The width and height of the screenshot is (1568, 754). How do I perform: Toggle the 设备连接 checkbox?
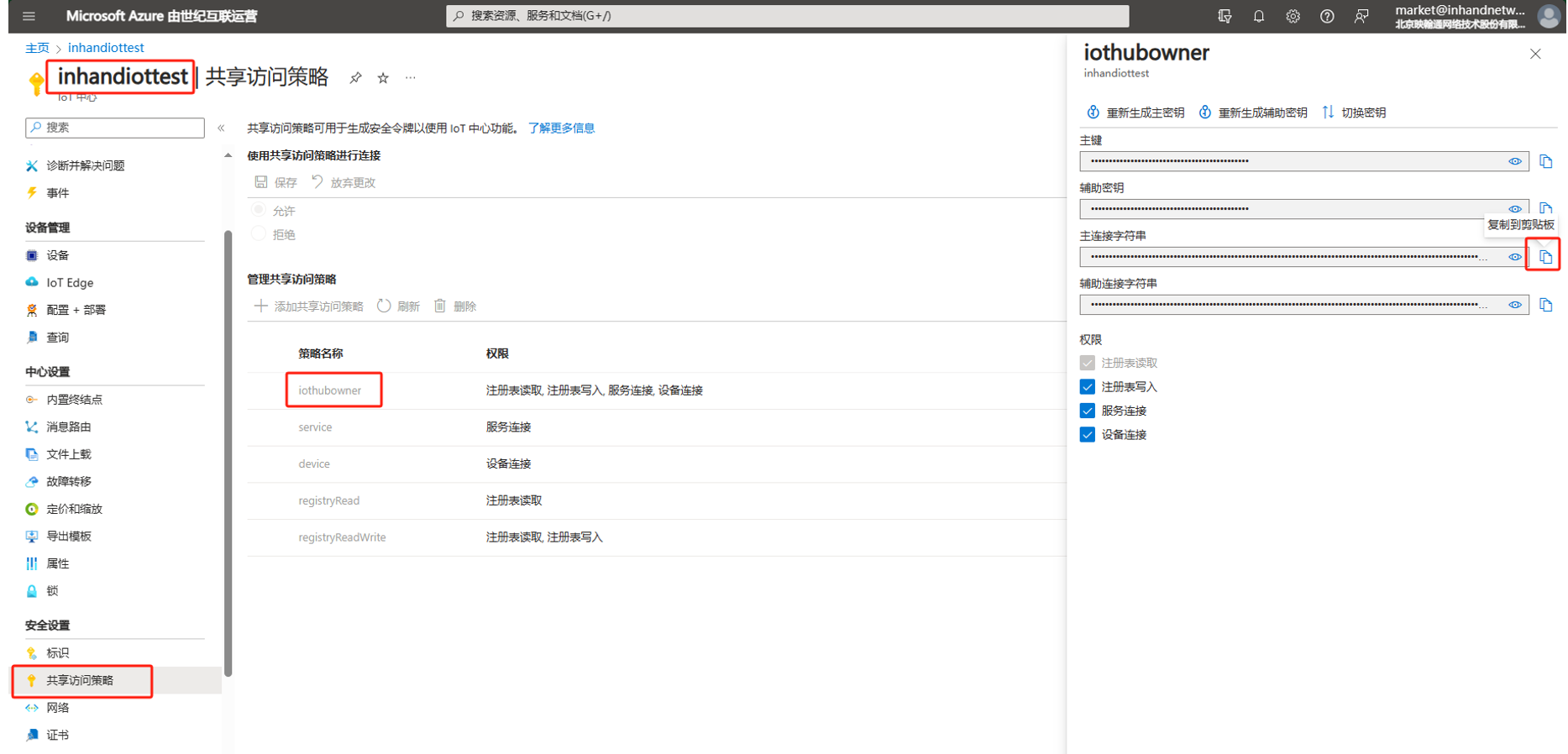coord(1088,435)
